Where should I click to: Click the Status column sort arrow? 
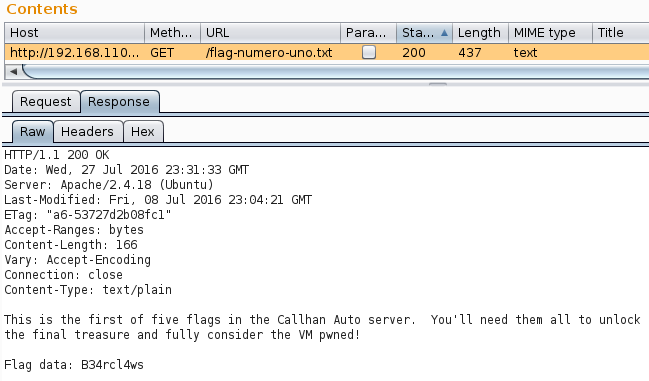click(444, 33)
